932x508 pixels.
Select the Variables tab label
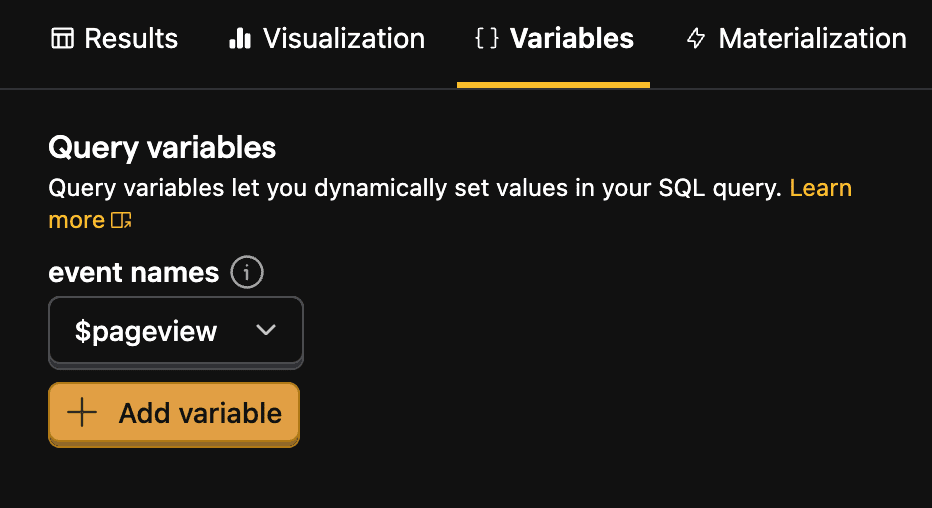tap(571, 39)
